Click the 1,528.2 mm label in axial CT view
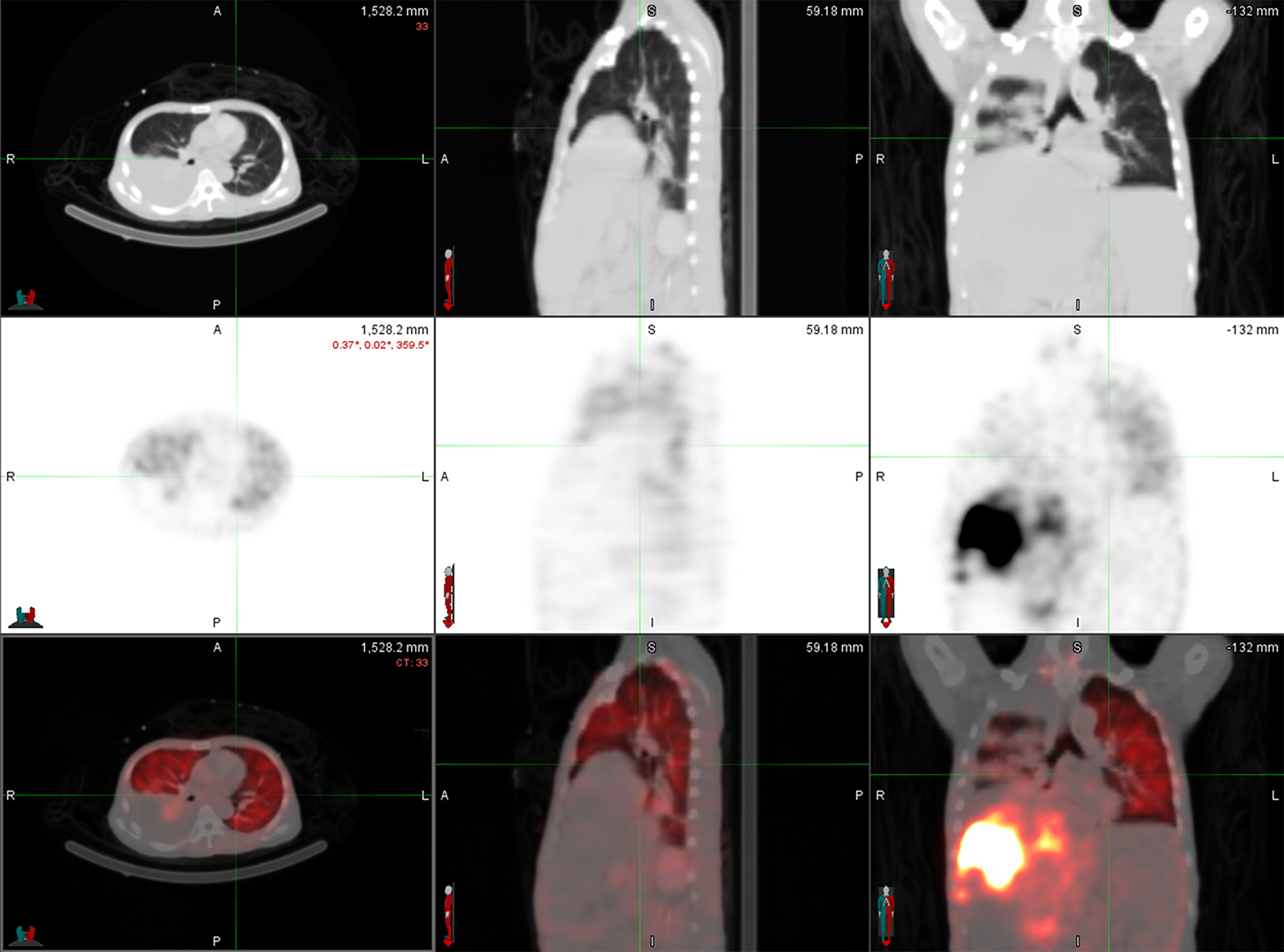 tap(393, 10)
